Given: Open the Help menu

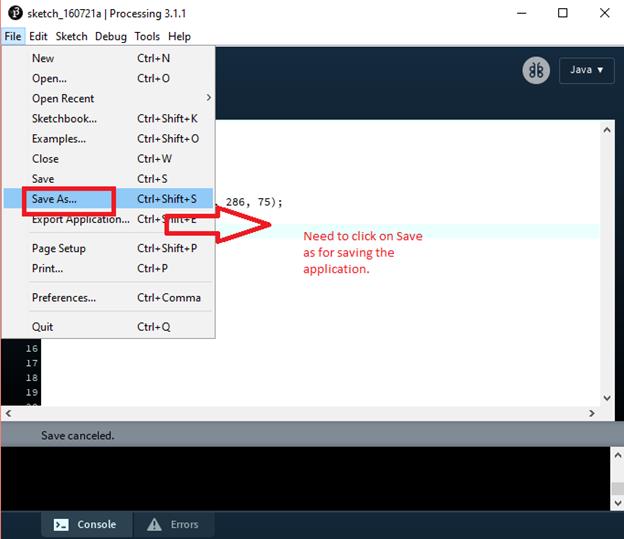Looking at the screenshot, I should pyautogui.click(x=179, y=37).
